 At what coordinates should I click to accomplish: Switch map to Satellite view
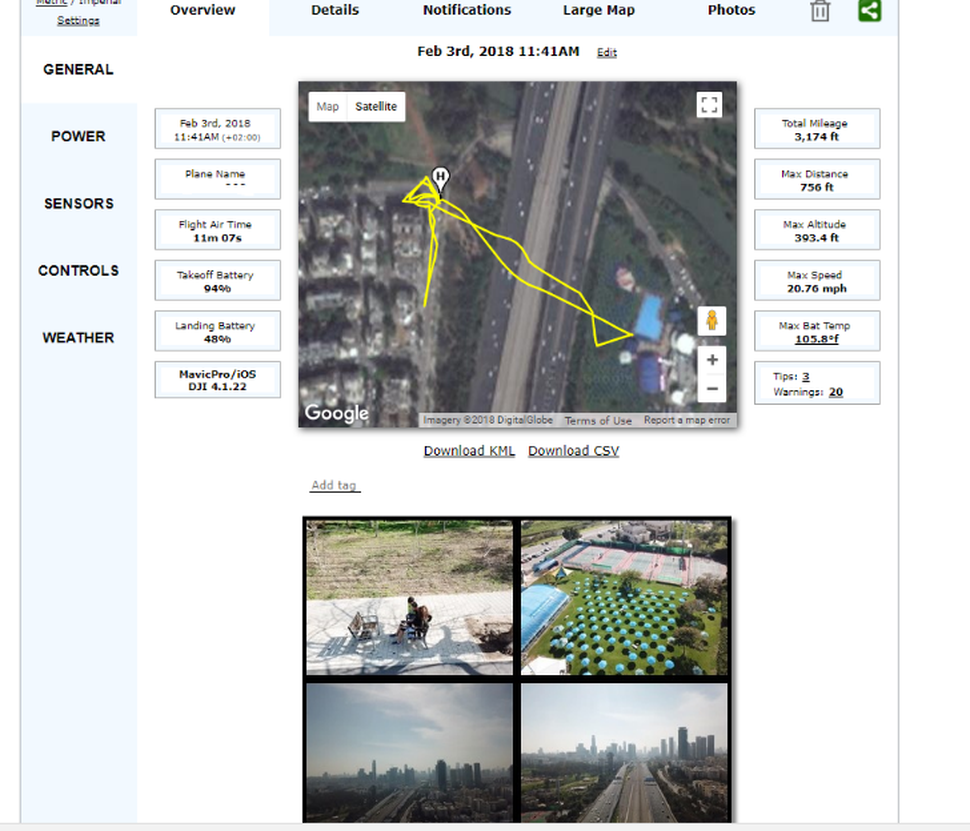point(376,107)
